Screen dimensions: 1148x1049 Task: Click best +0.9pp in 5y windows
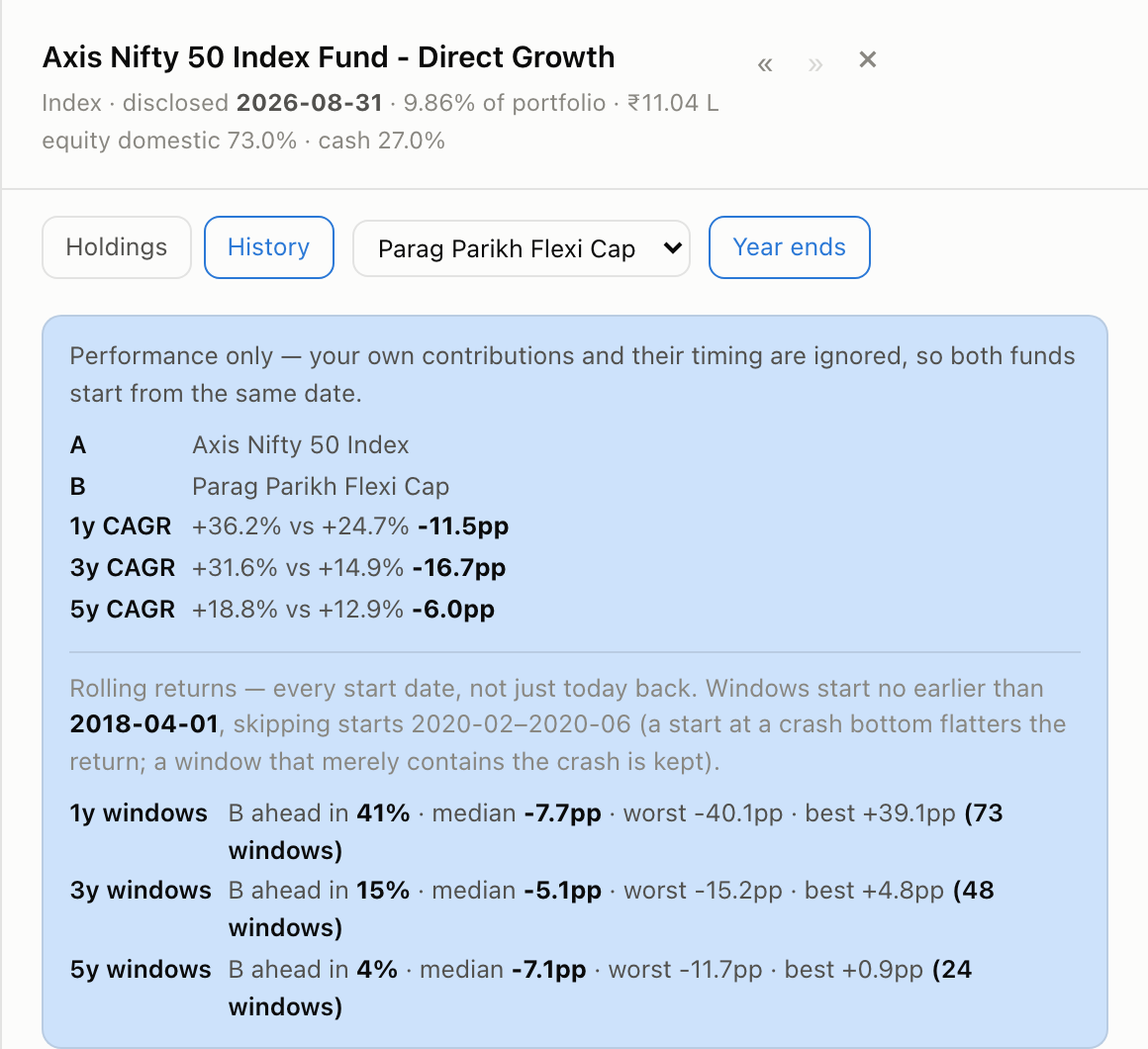click(854, 969)
